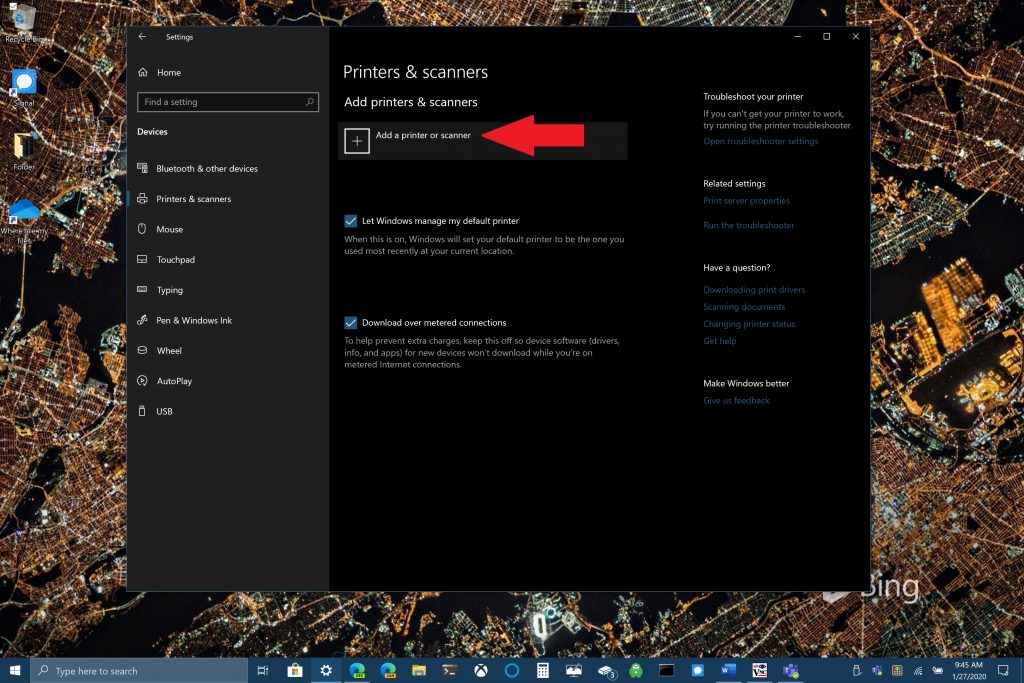Open Signal from the taskbar
This screenshot has height=683, width=1024.
[x=697, y=671]
